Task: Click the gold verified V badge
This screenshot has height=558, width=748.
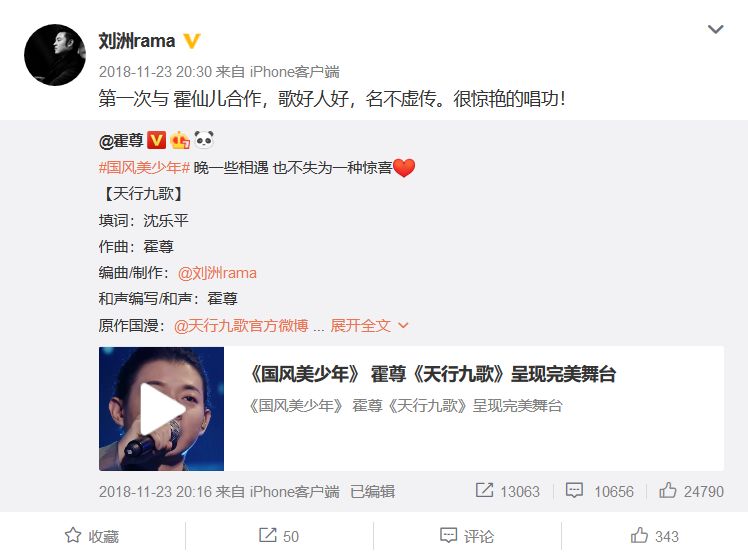Action: (191, 41)
